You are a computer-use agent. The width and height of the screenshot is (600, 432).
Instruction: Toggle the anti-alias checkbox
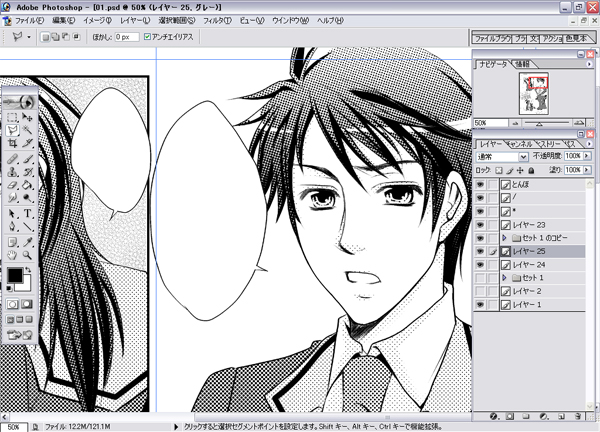click(147, 37)
